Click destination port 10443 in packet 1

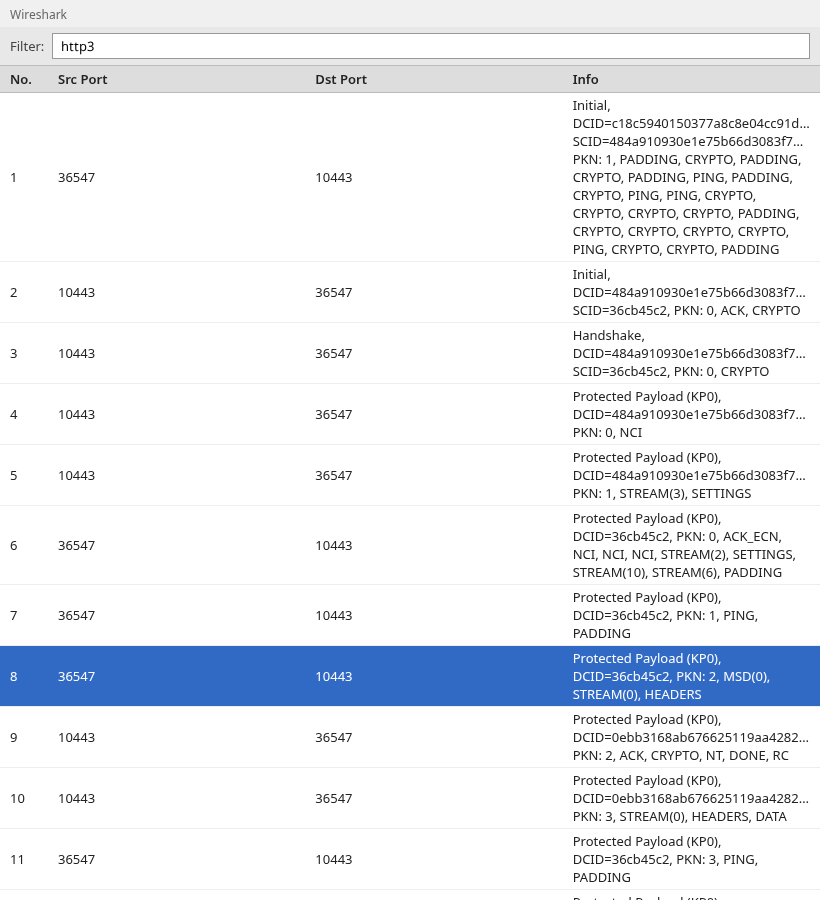click(x=333, y=177)
